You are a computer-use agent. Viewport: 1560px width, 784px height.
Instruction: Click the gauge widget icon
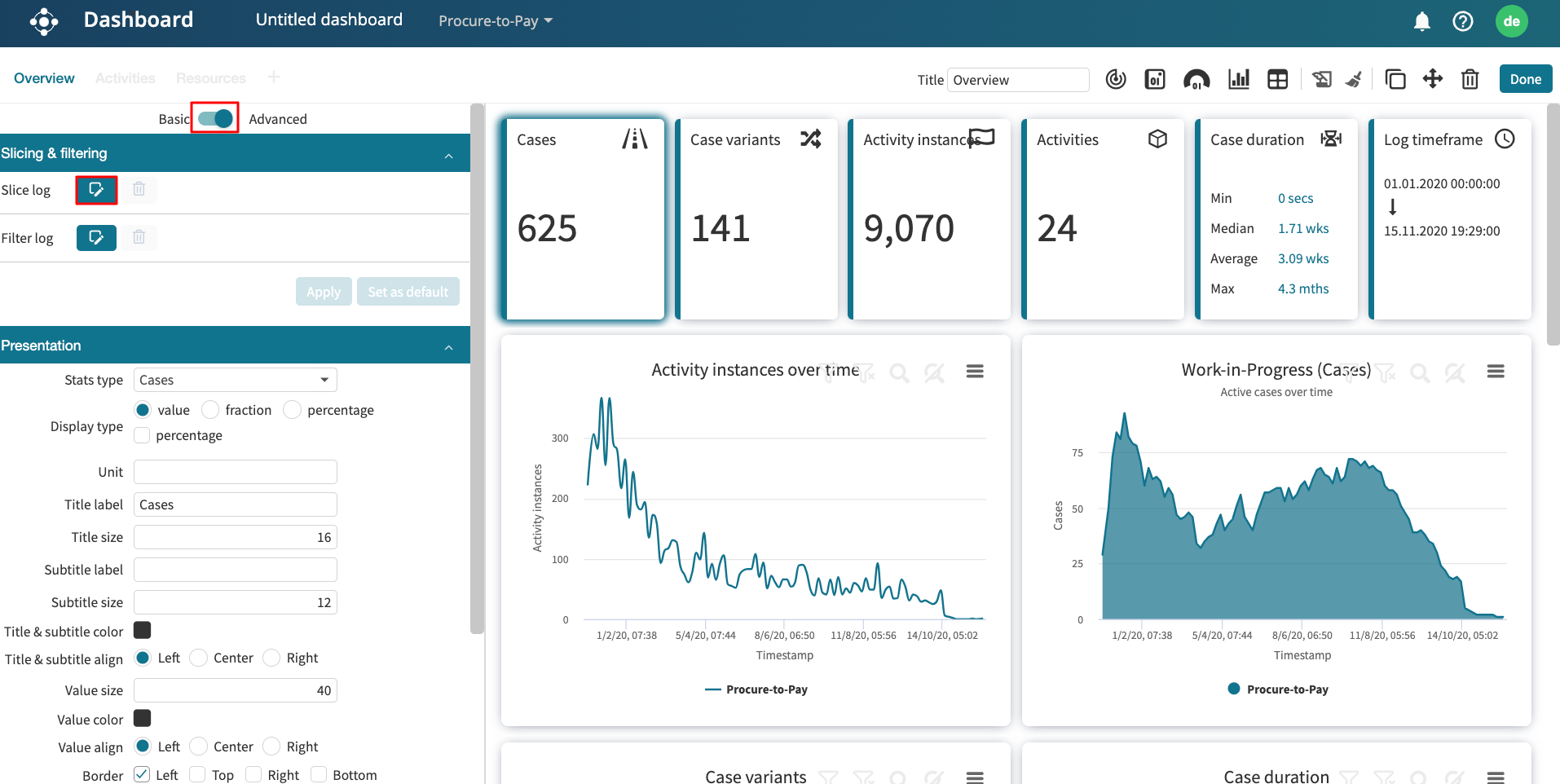(1196, 79)
